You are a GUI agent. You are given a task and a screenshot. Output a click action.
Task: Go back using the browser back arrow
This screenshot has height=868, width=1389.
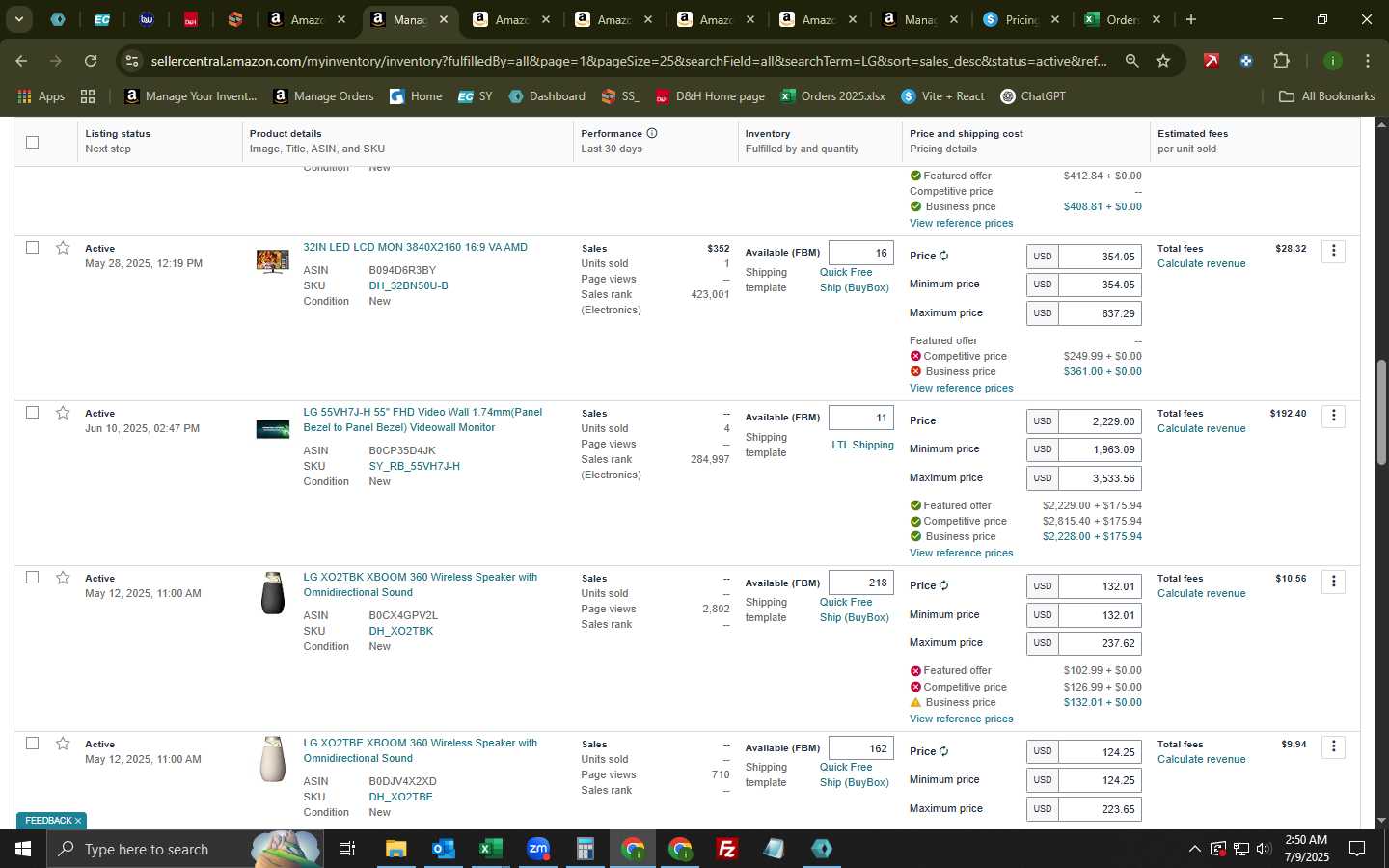coord(21,61)
